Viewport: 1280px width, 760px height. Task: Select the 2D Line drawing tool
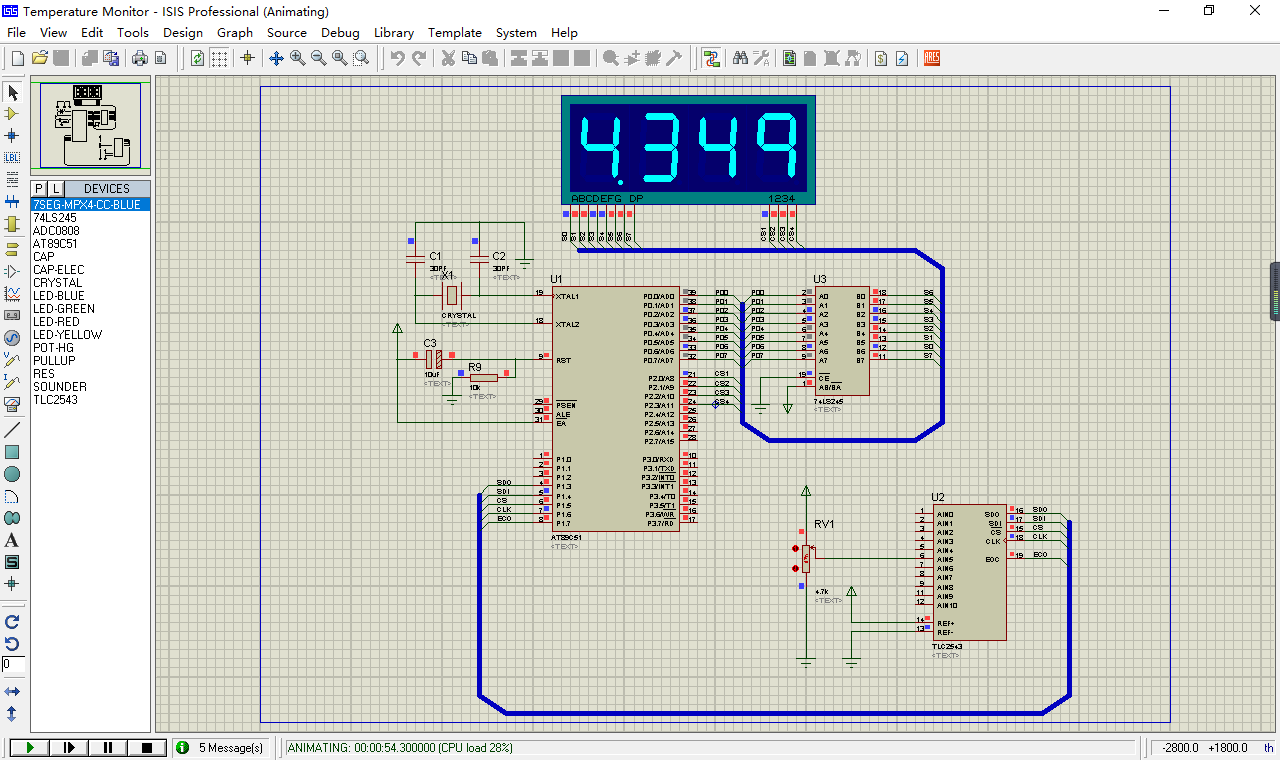pyautogui.click(x=13, y=430)
